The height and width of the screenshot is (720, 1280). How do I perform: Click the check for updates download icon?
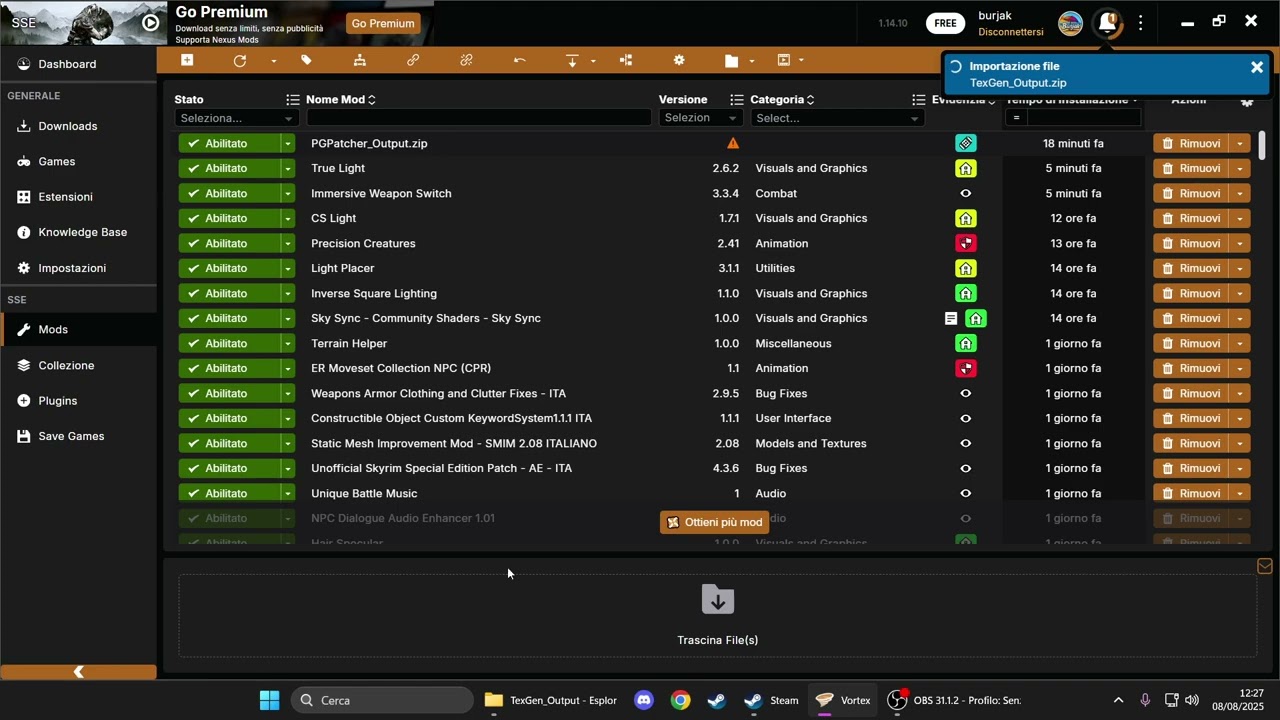point(572,61)
